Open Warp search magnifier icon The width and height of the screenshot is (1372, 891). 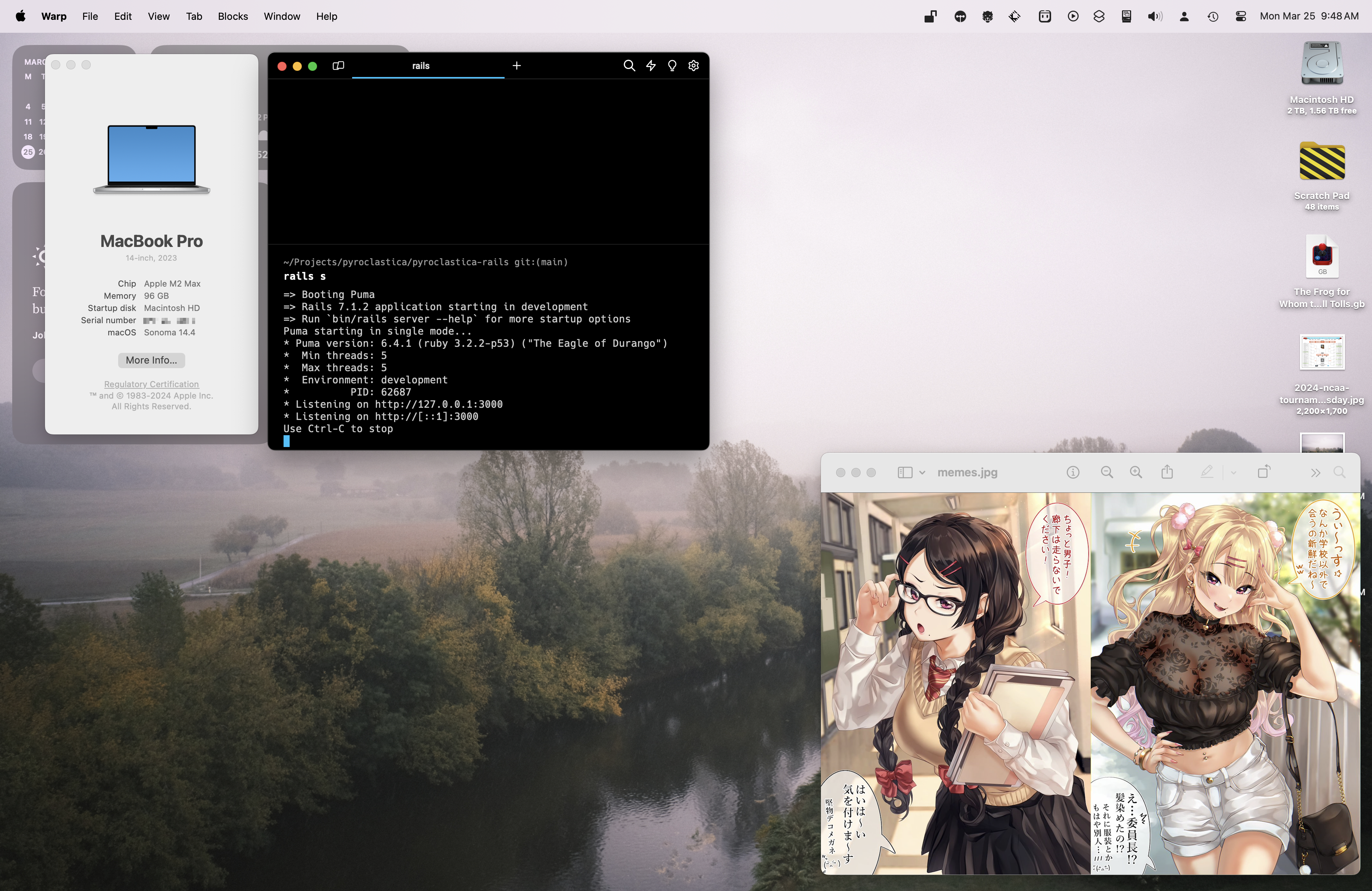[629, 66]
